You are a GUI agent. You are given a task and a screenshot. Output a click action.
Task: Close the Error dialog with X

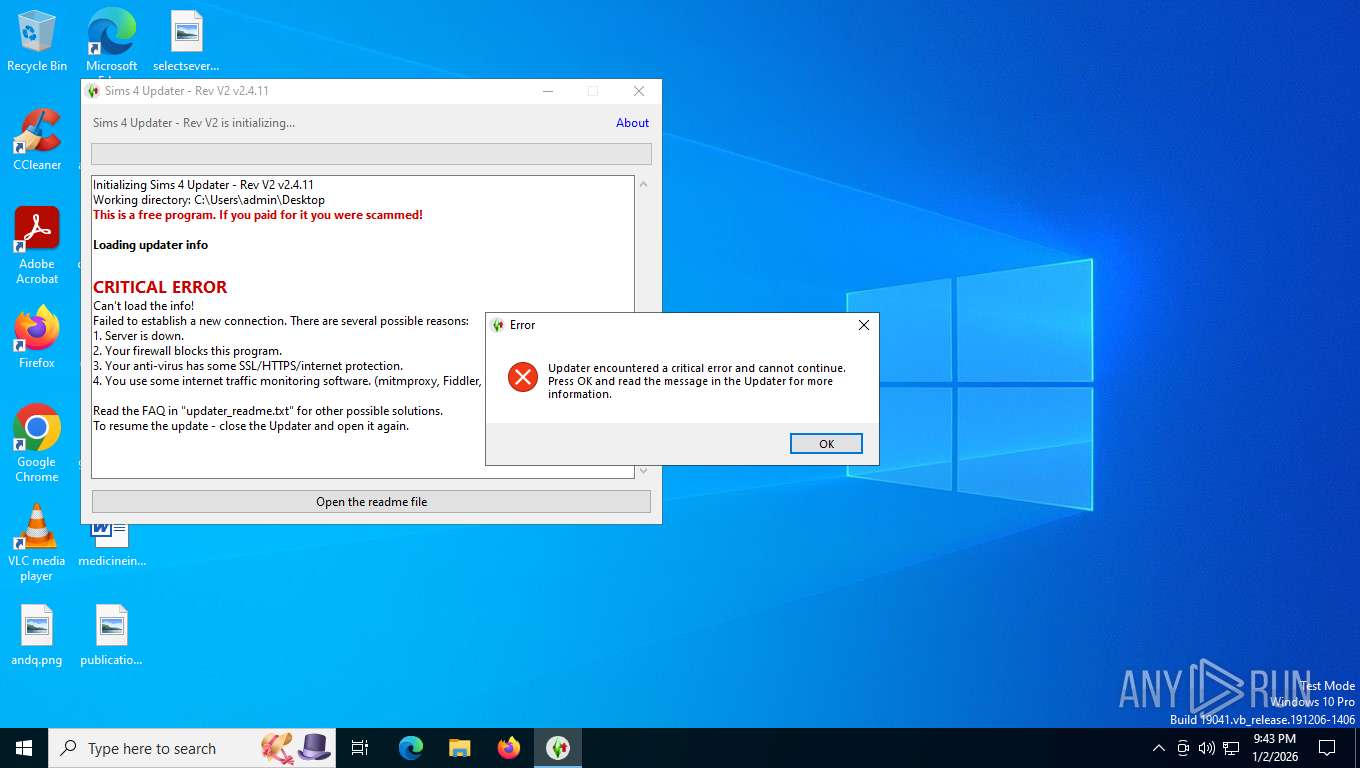(x=864, y=325)
